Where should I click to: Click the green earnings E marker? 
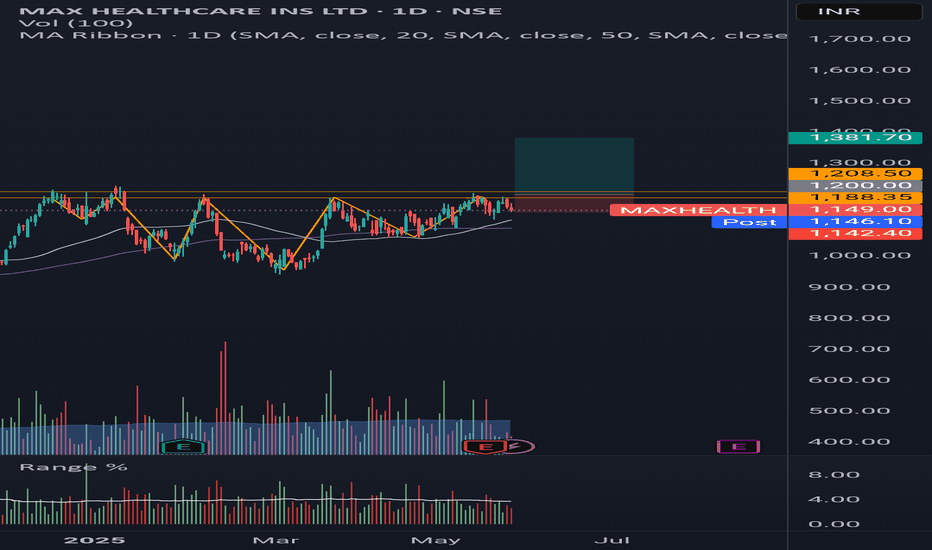[x=184, y=447]
